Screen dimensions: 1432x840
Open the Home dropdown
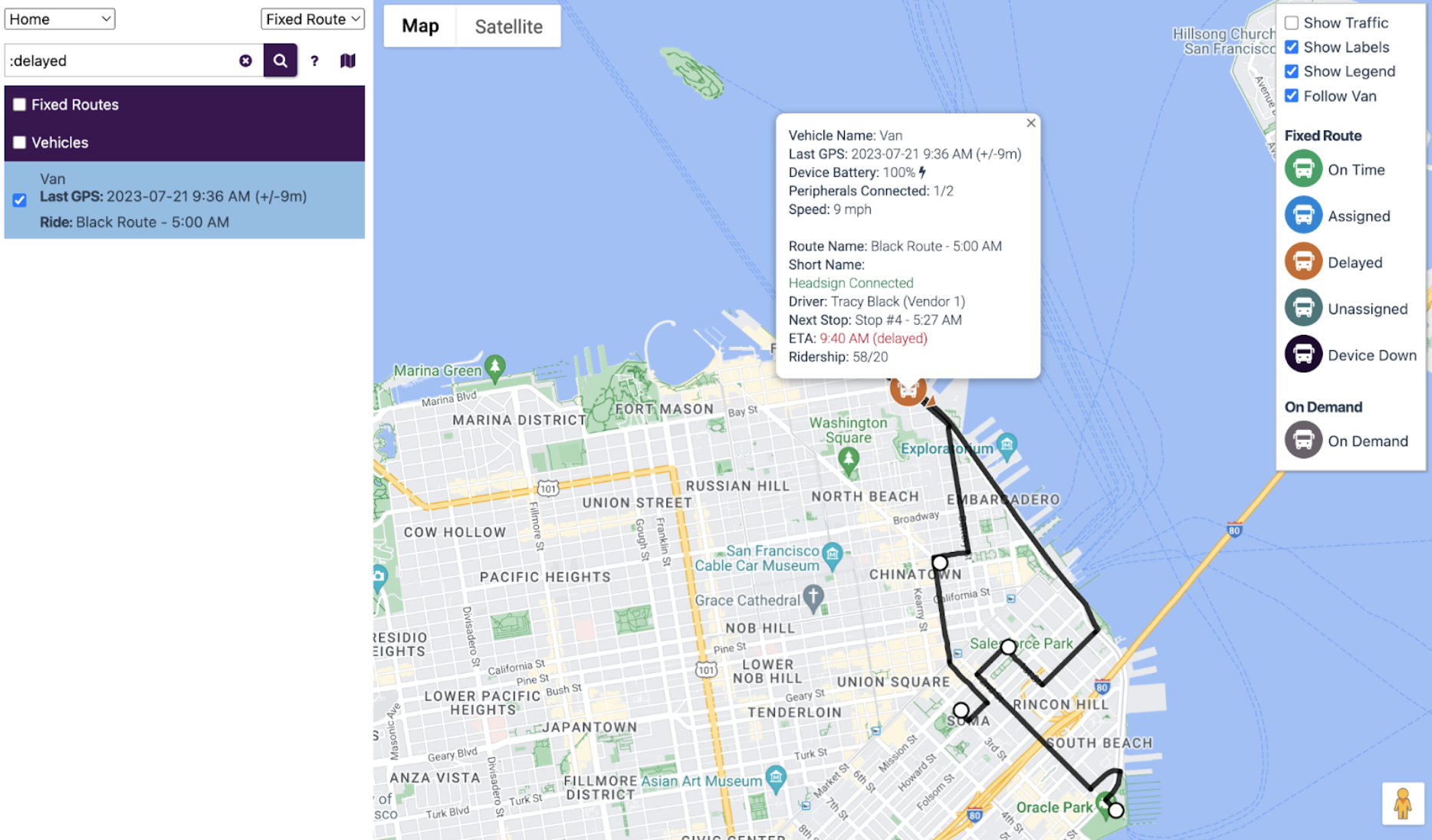click(x=59, y=18)
